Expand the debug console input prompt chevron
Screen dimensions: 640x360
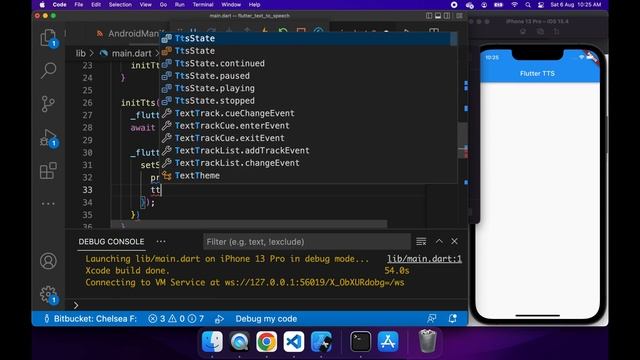pos(76,305)
